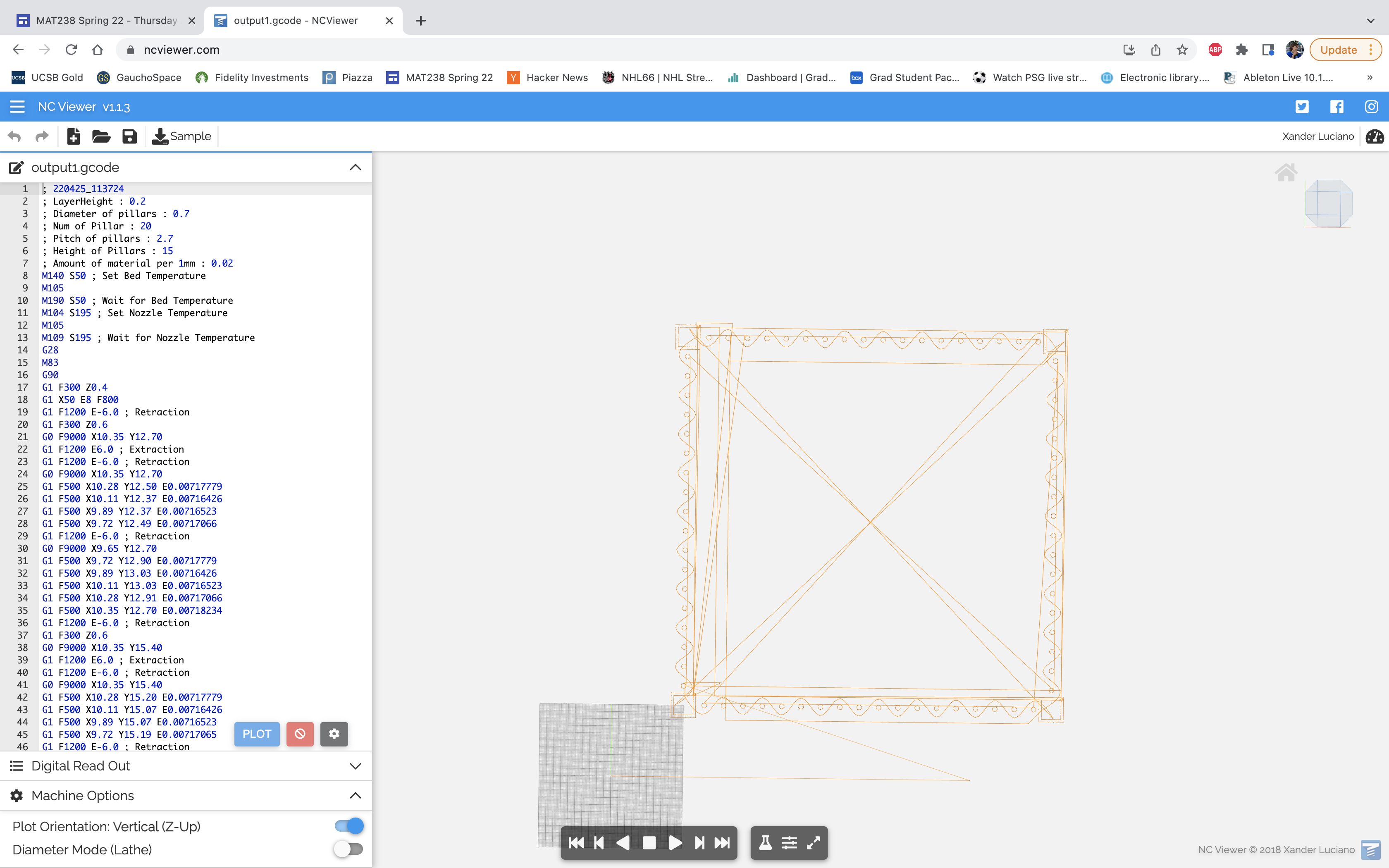Expand the Digital Read Out section
Viewport: 1389px width, 868px height.
(x=355, y=766)
